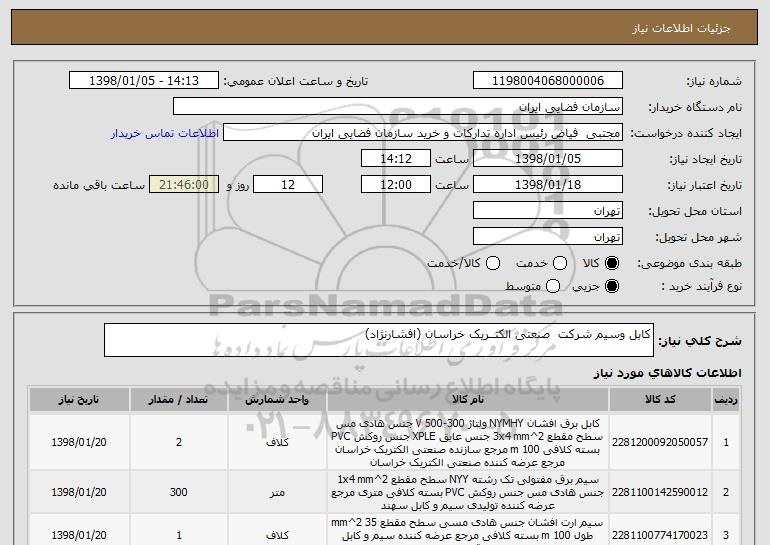
Task: Select the متوسط purchase type radio
Action: [553, 286]
